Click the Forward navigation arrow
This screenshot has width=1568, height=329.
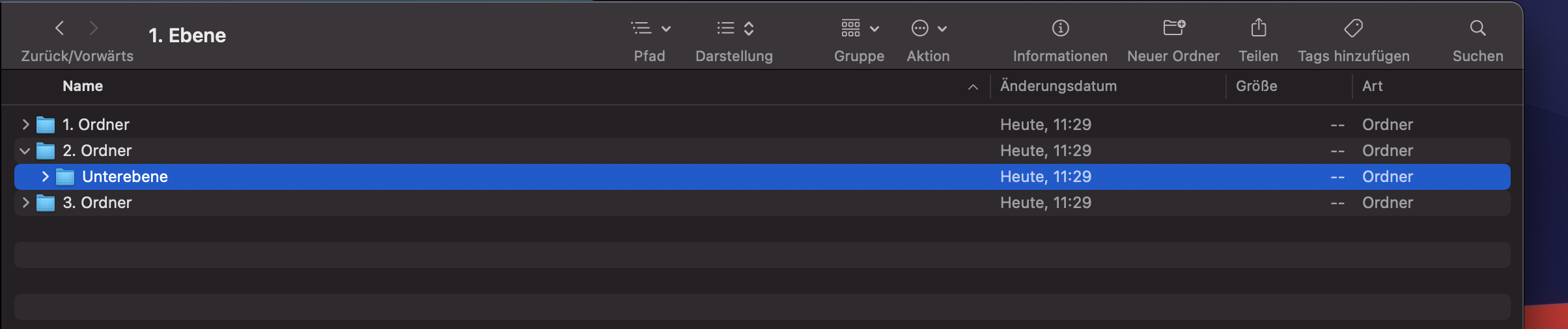click(94, 28)
